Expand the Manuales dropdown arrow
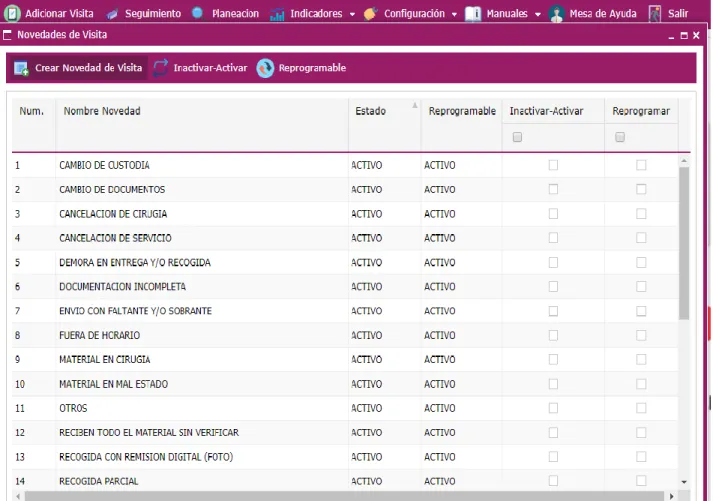The image size is (713, 501). 538,15
